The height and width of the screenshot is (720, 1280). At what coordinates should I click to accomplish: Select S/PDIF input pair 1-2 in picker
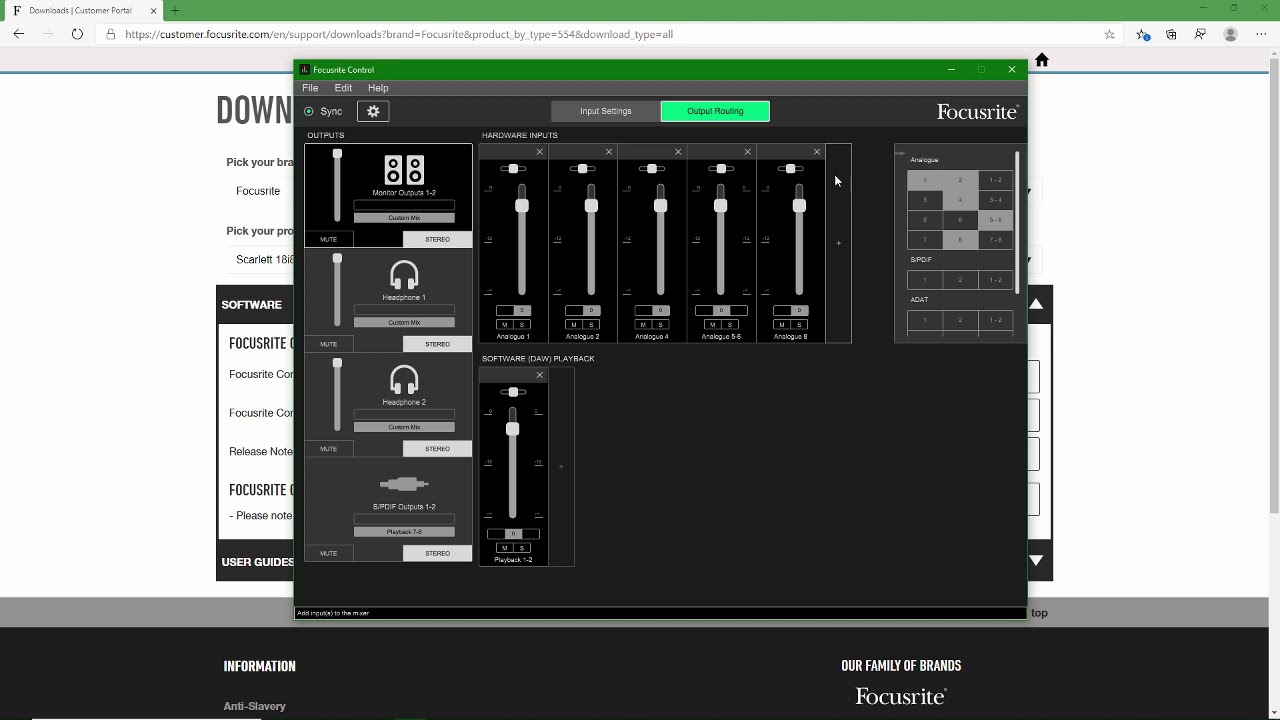(x=995, y=280)
